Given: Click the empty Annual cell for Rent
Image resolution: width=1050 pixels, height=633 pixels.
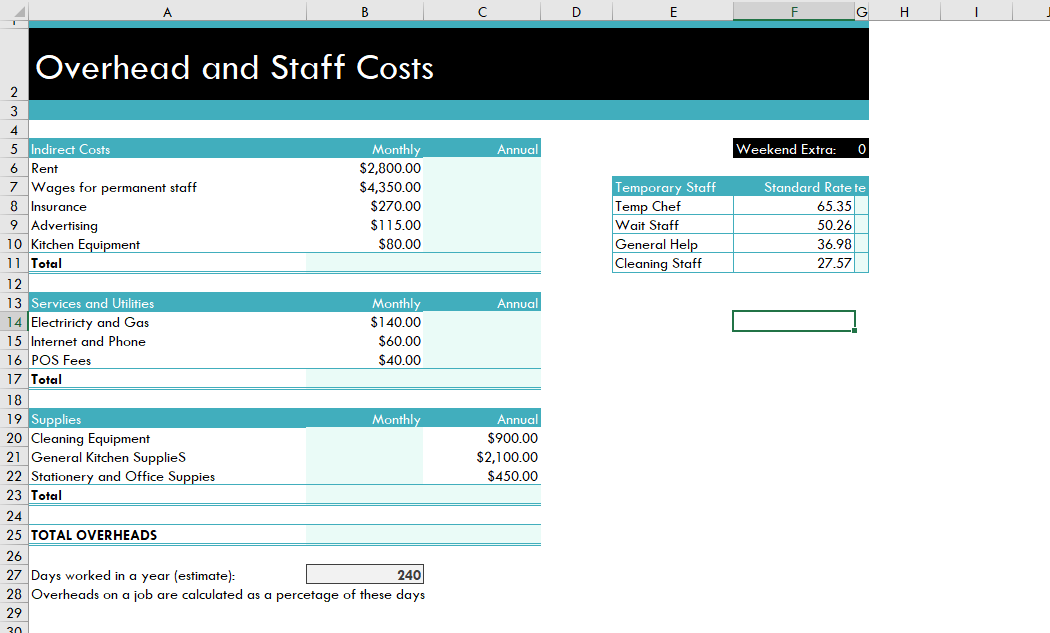Looking at the screenshot, I should pyautogui.click(x=482, y=169).
